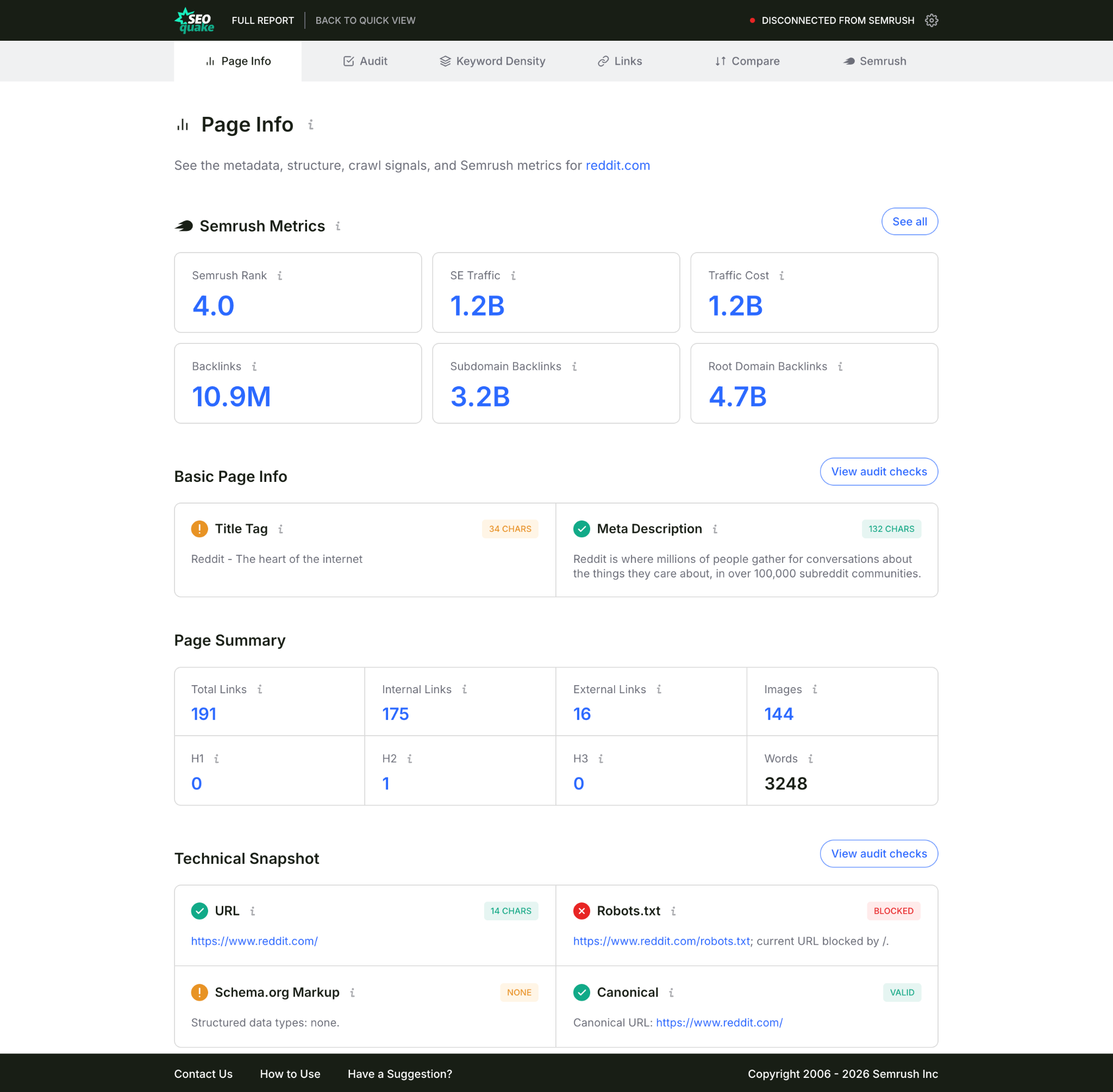Go to the Links tab

(620, 61)
